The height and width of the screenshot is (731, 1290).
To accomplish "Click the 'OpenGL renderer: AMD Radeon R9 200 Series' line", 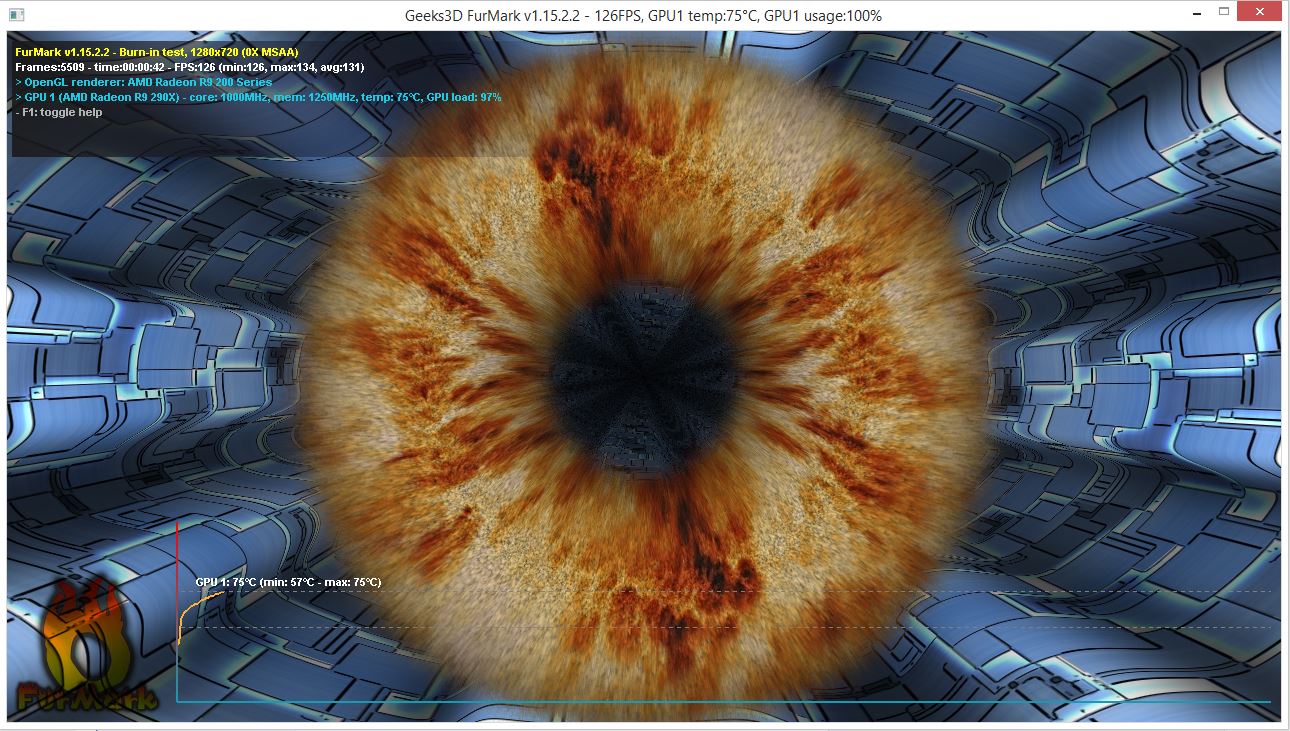I will [144, 82].
